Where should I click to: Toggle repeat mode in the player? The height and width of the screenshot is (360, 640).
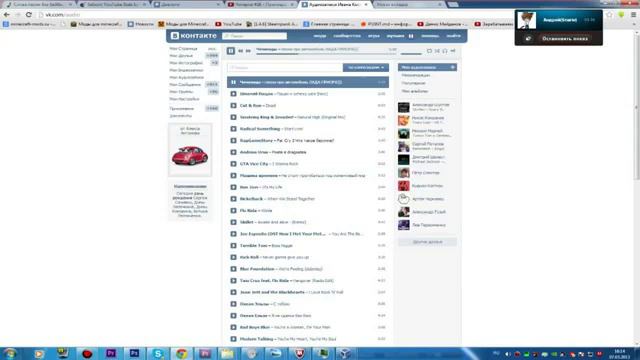pos(429,51)
